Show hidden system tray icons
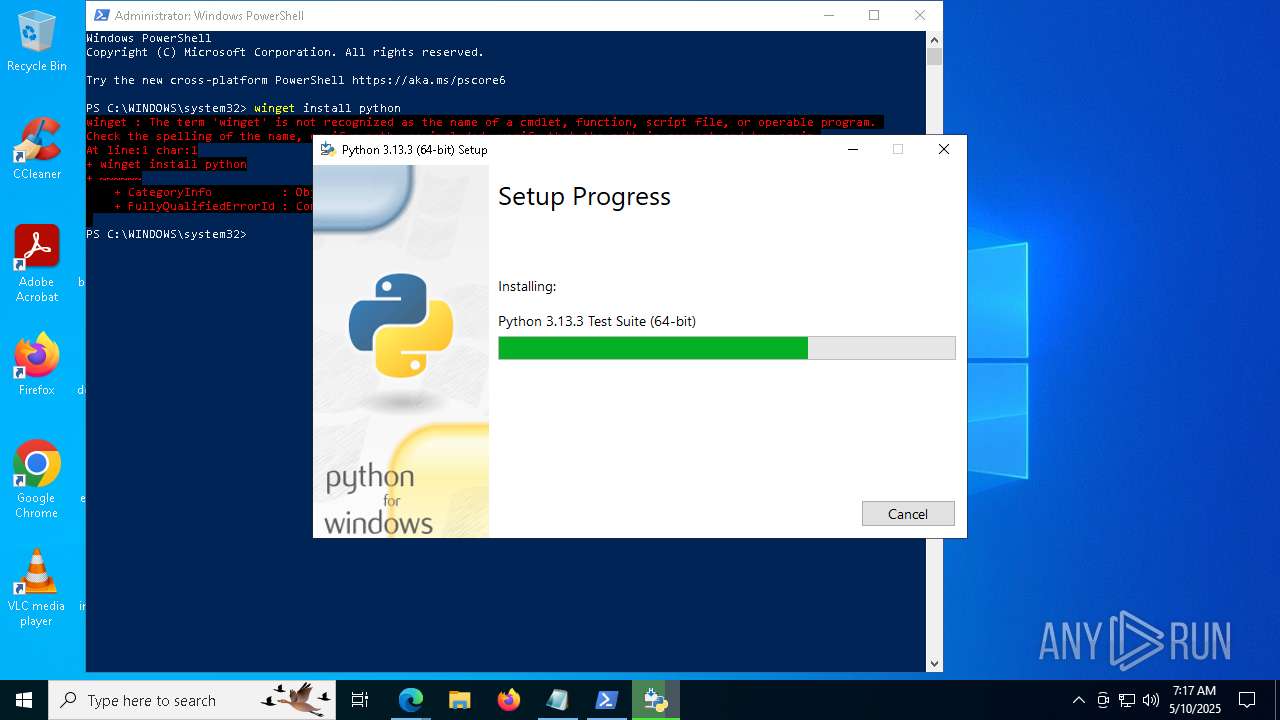 tap(1078, 700)
